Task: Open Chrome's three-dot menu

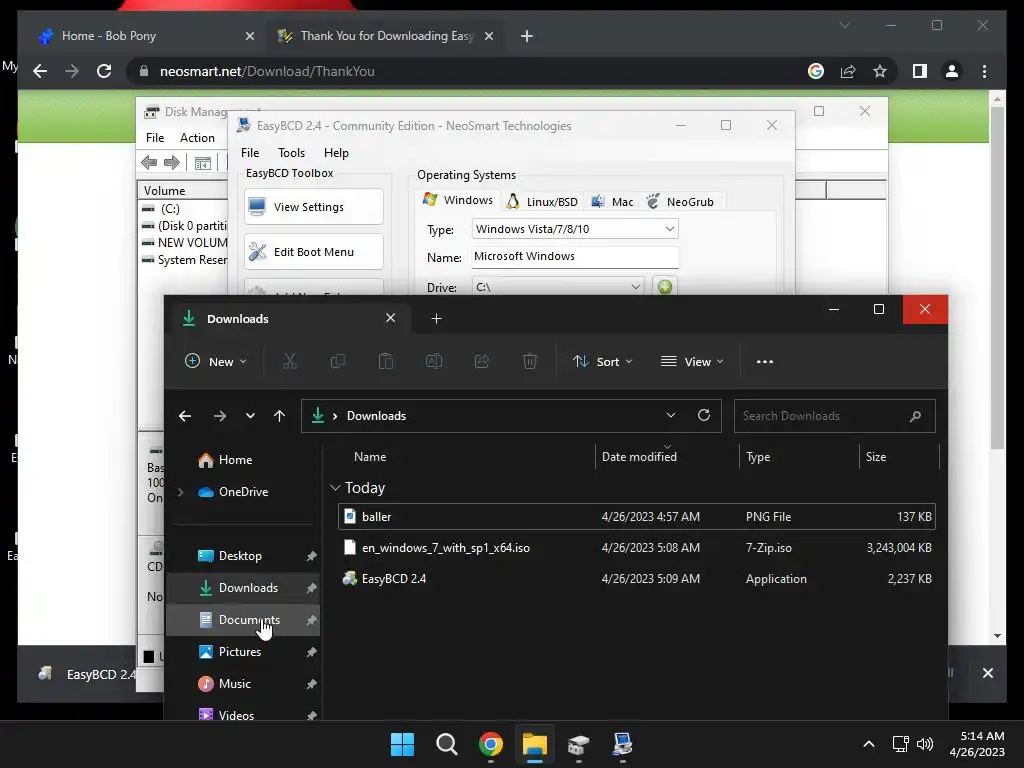Action: click(984, 71)
